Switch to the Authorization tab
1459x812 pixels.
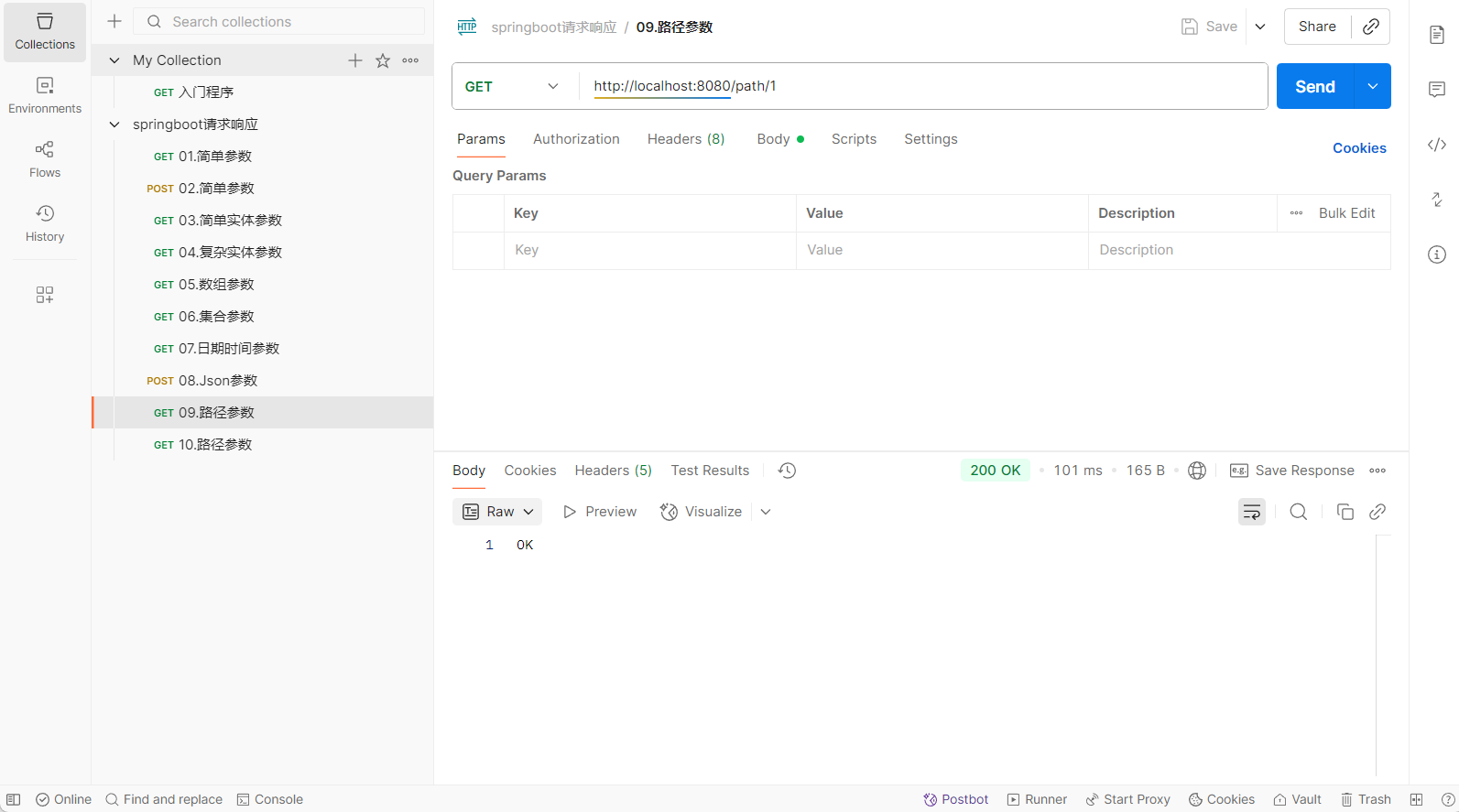tap(576, 139)
